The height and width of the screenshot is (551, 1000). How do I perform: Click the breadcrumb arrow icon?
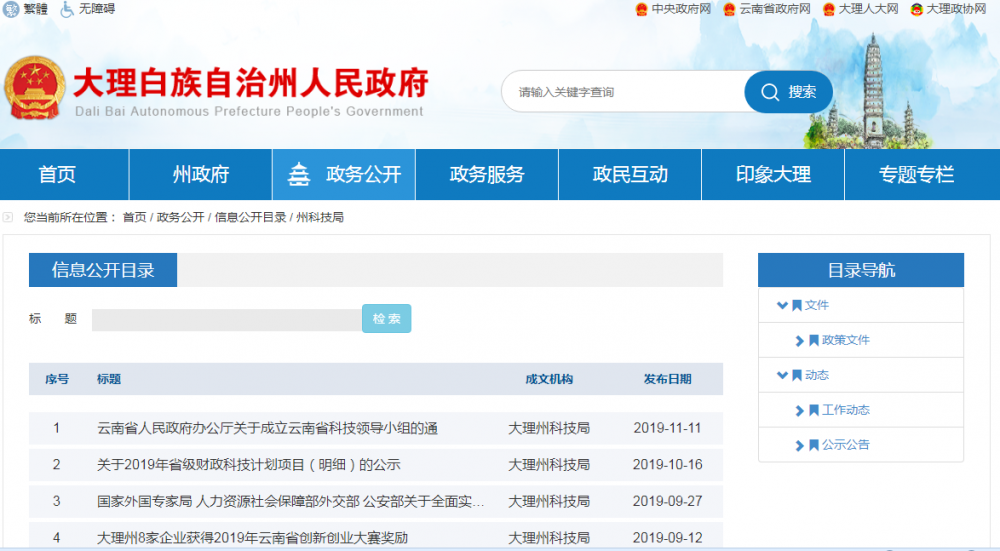coord(8,217)
